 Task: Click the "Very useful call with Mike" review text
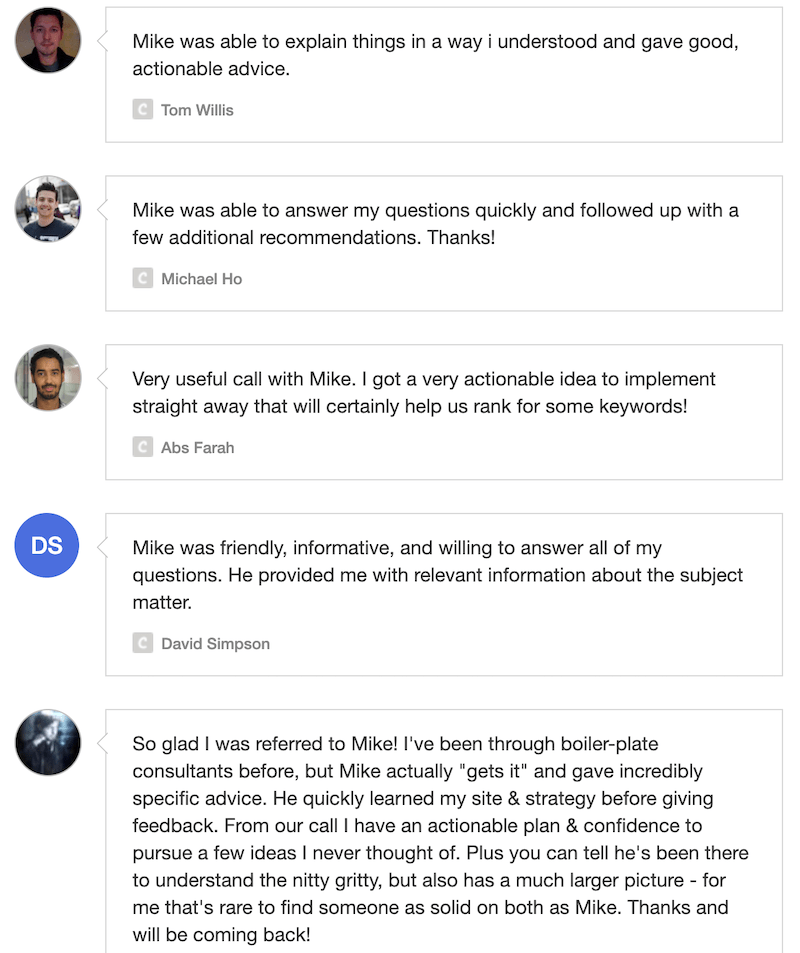424,393
